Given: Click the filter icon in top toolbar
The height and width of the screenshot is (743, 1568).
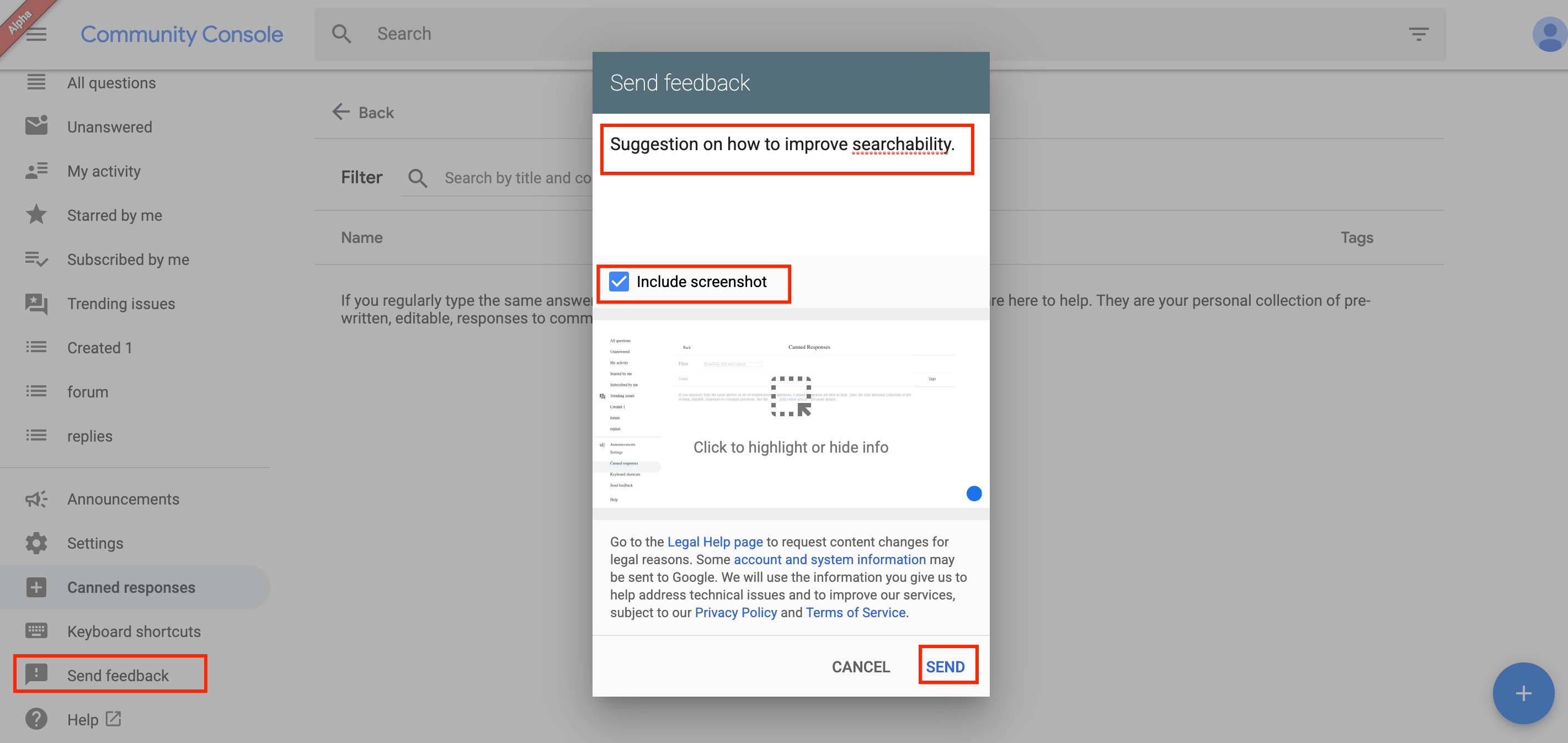Looking at the screenshot, I should point(1419,34).
